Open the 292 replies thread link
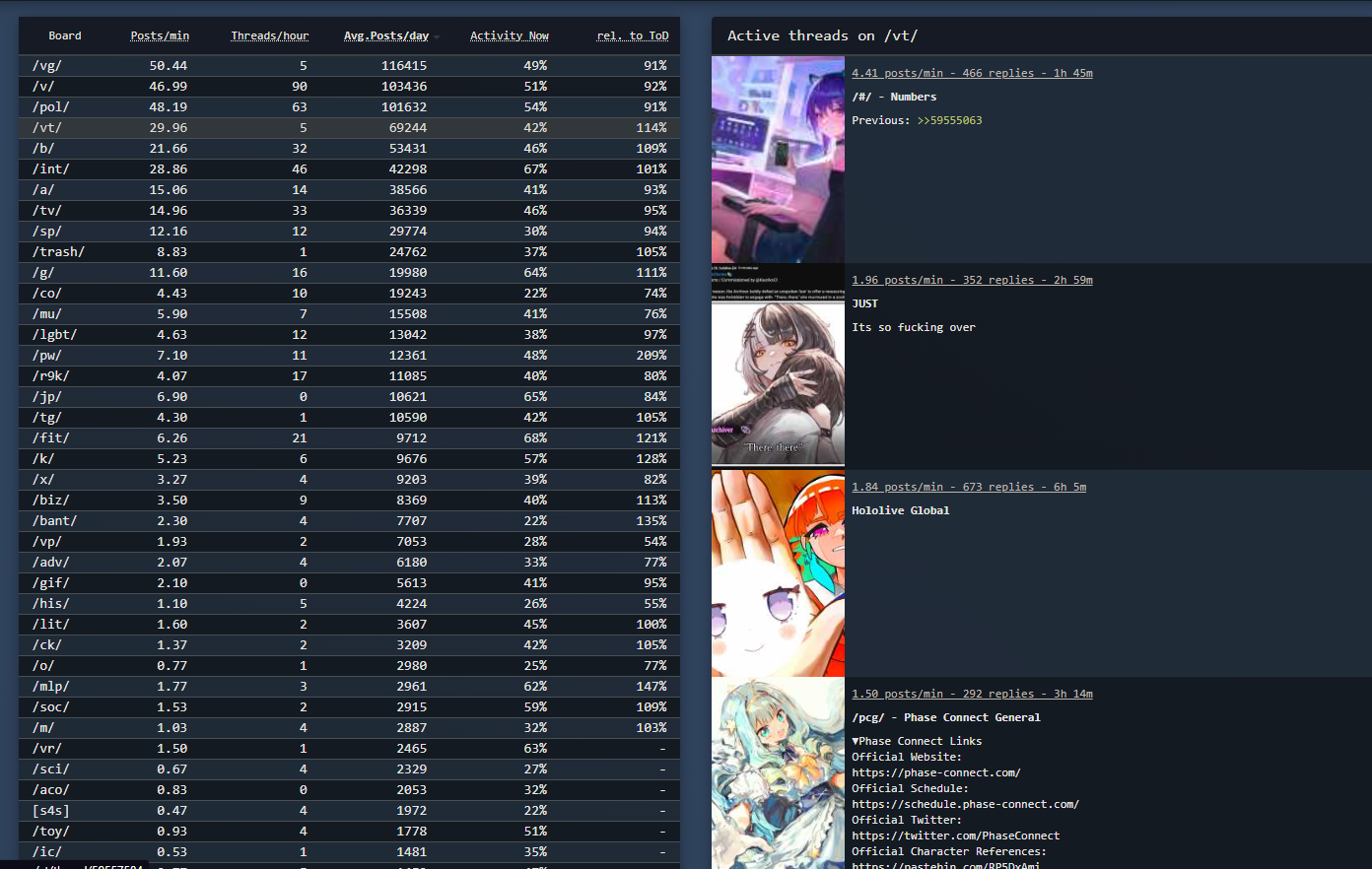 [971, 694]
